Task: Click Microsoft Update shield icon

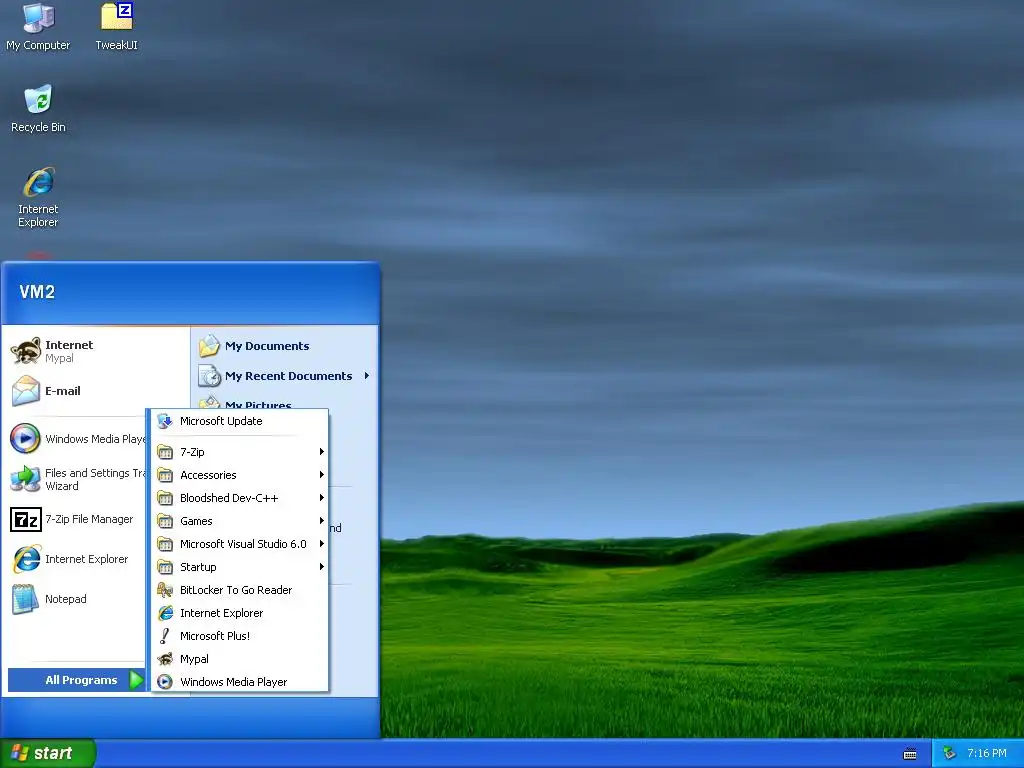Action: 165,421
